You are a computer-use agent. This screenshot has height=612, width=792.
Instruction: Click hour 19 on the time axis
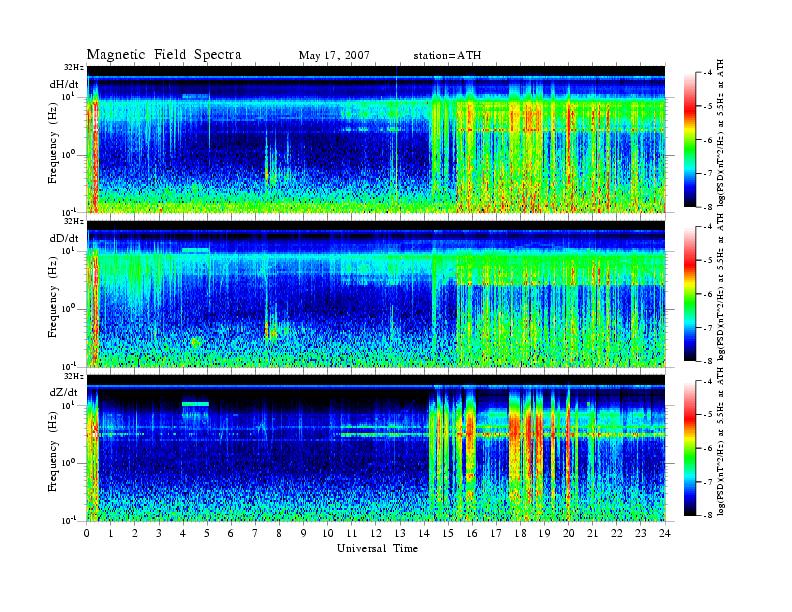click(x=544, y=534)
